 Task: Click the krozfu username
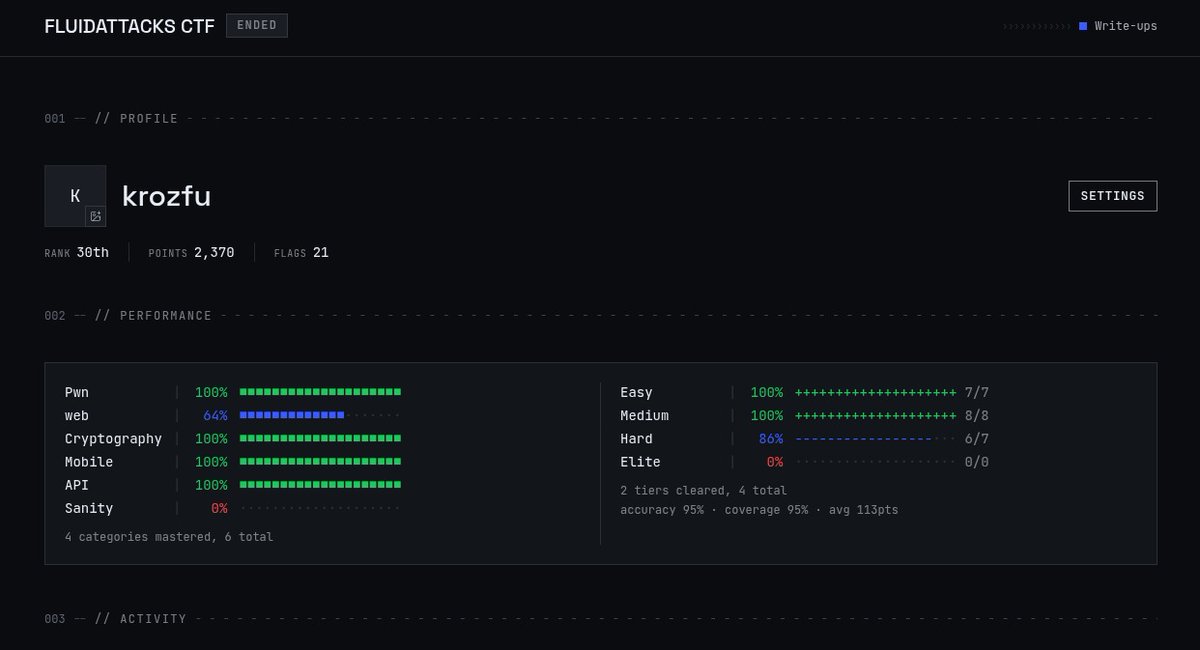pos(166,196)
